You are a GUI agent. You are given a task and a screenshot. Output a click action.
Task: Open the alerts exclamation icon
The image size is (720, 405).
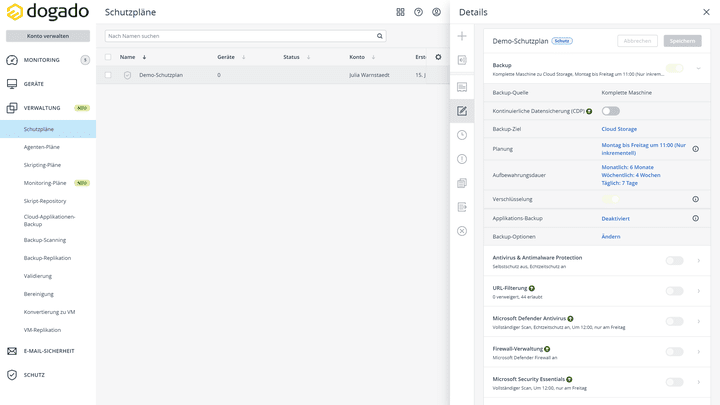point(462,159)
